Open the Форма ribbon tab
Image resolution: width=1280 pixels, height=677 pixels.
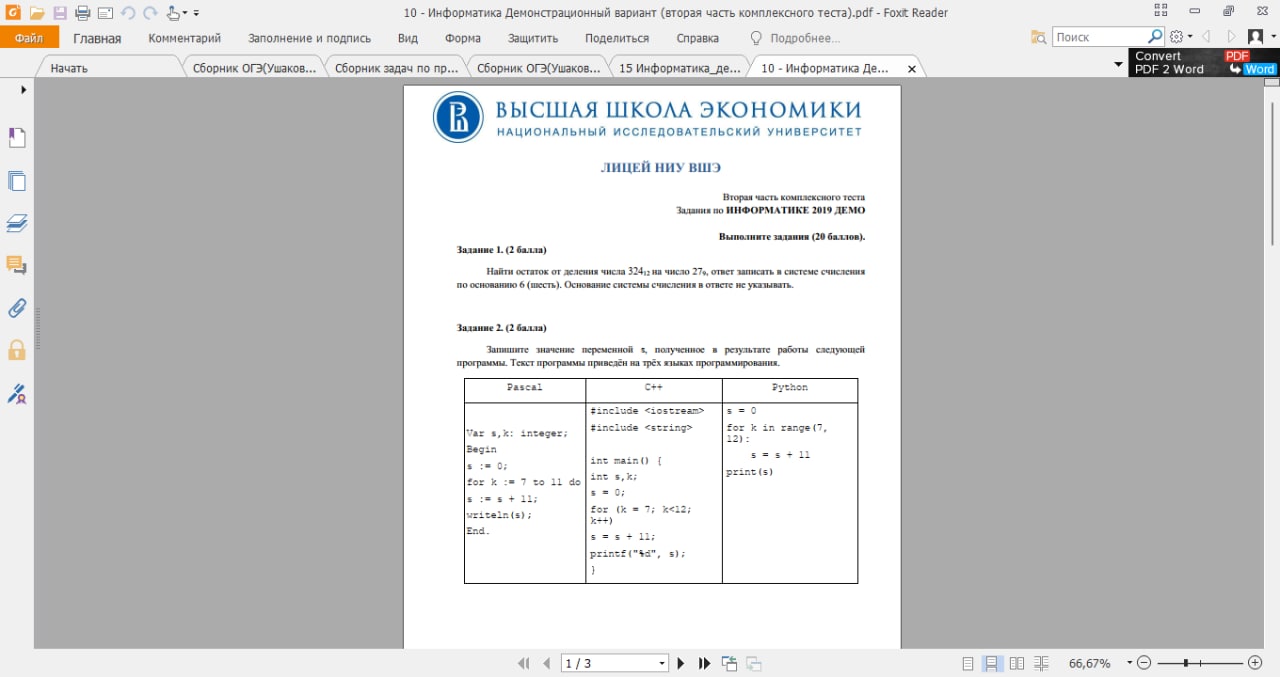pos(463,38)
